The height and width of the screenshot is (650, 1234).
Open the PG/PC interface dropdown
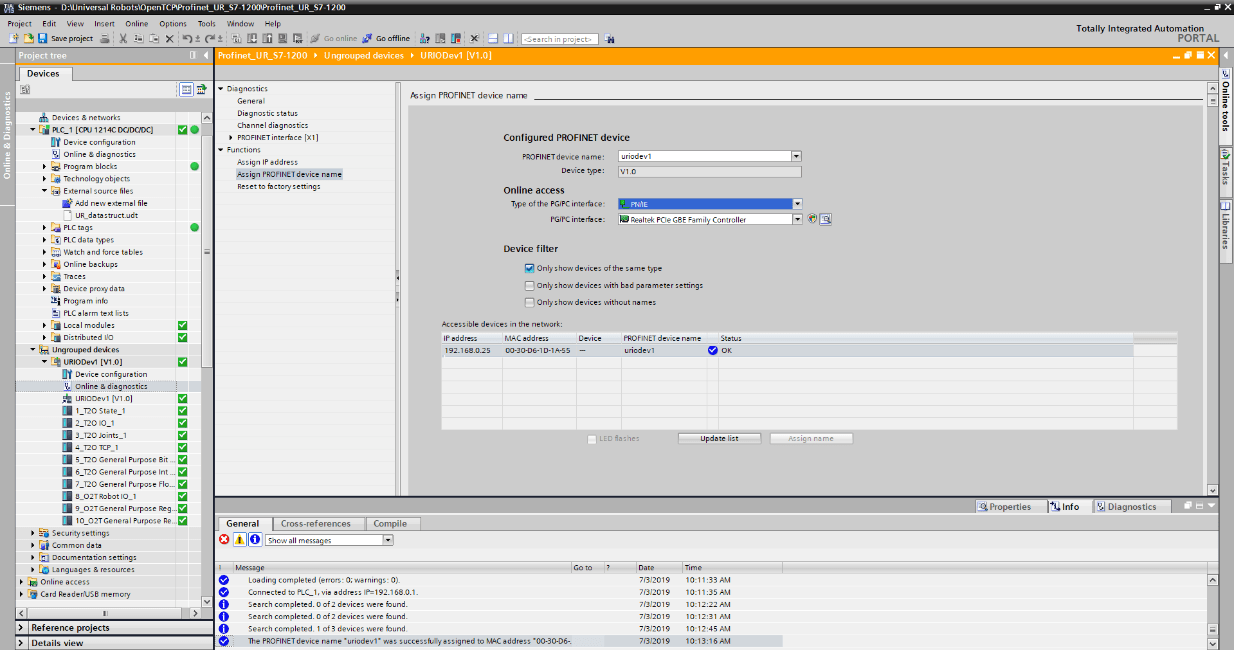click(x=797, y=220)
